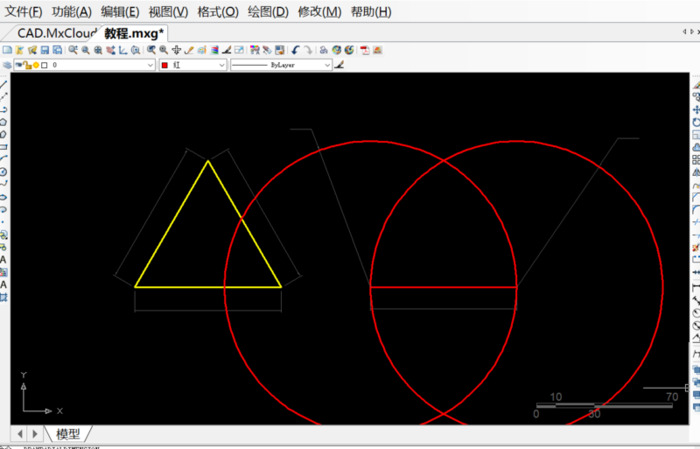Open the red color dropdown
Viewport: 700px width, 449px height.
222,65
